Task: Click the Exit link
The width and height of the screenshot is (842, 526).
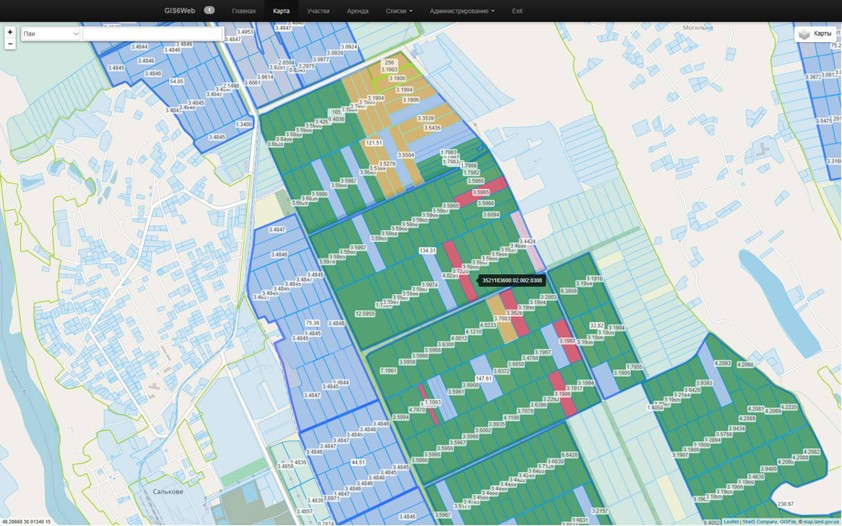Action: [517, 10]
